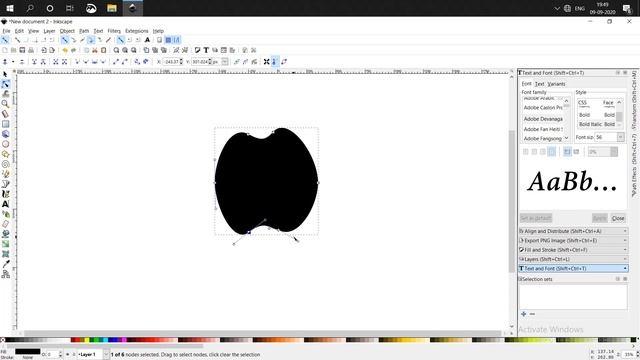Screen dimensions: 640x360
Task: Select the Zoom tool in toolbox
Action: click(5, 104)
